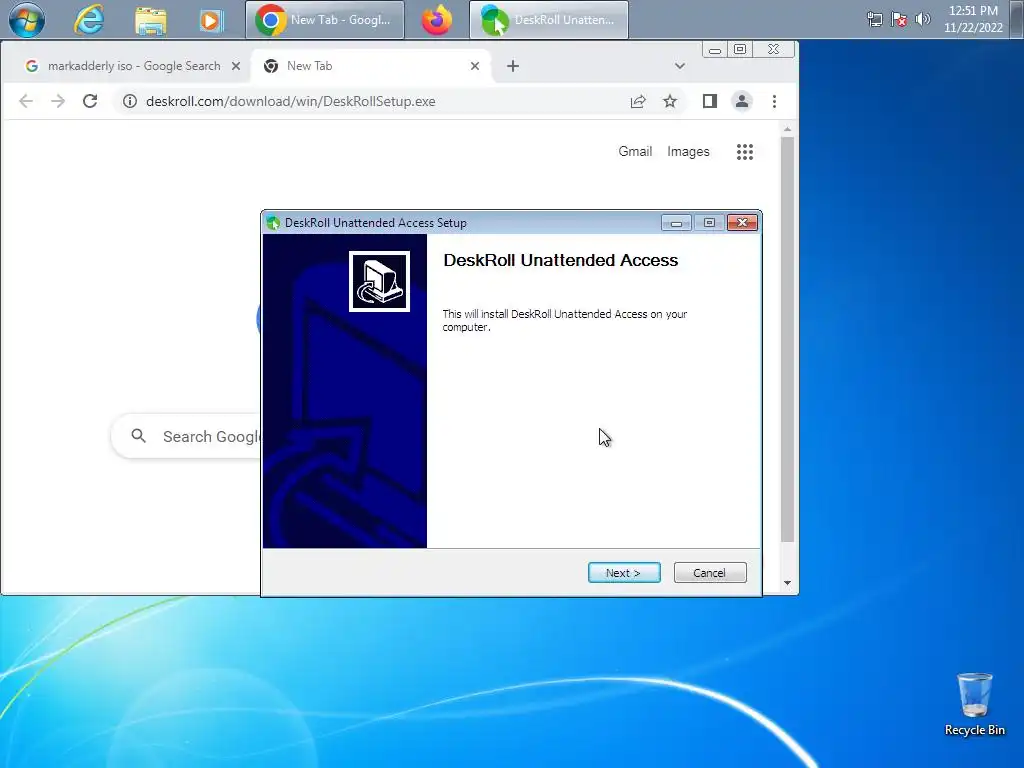Viewport: 1024px width, 768px height.
Task: Click the network status tray icon
Action: pyautogui.click(x=874, y=20)
